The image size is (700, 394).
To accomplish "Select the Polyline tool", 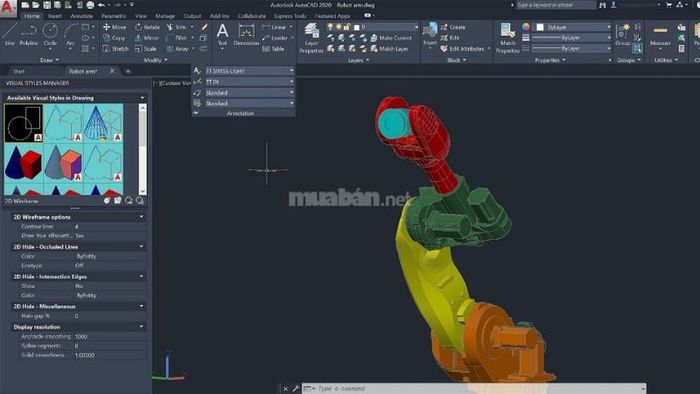I will (x=29, y=35).
